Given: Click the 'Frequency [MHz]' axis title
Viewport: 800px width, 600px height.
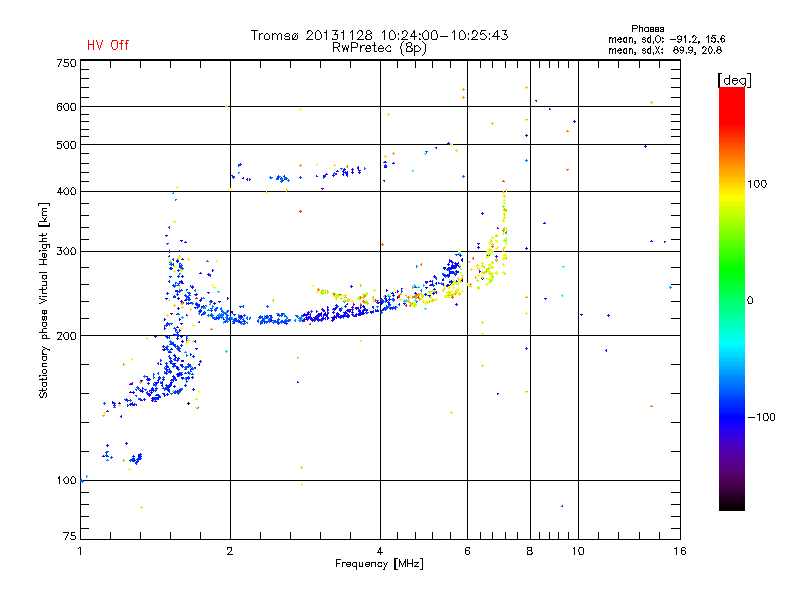Looking at the screenshot, I should point(379,564).
